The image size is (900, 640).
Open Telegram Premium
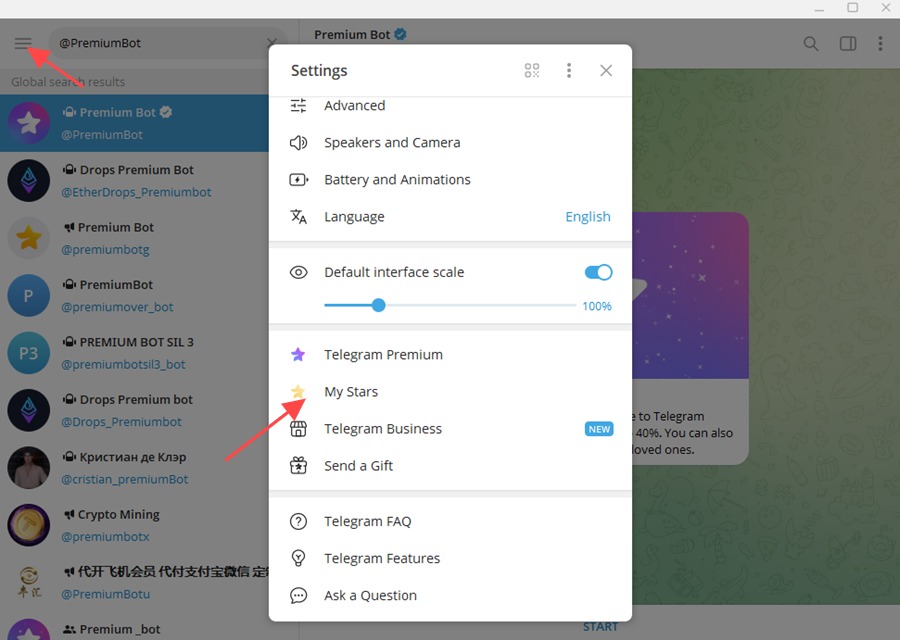(450, 355)
